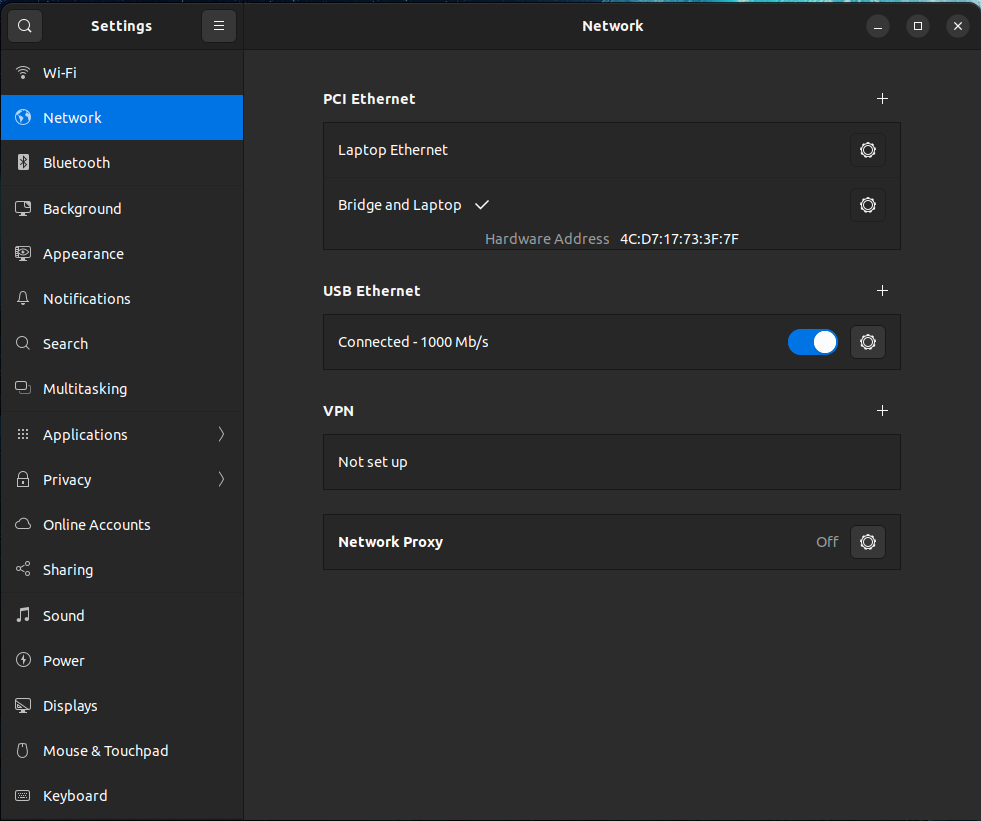Open Network Proxy gear settings
Viewport: 981px width, 821px height.
[867, 542]
